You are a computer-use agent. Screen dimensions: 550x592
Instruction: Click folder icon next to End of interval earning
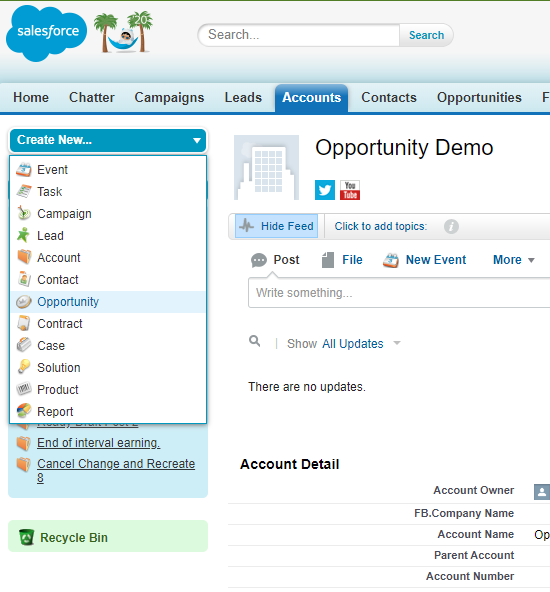(24, 443)
